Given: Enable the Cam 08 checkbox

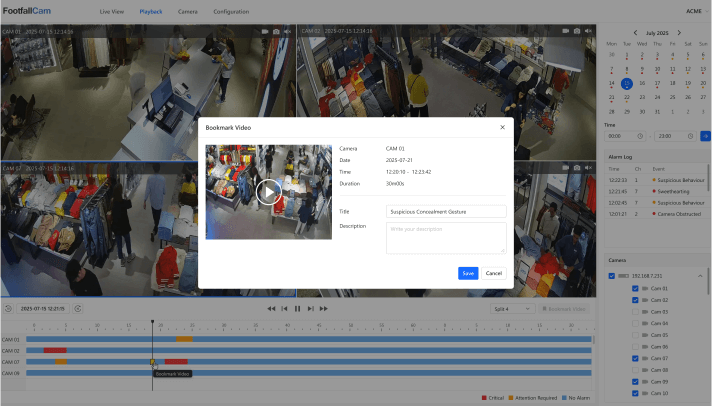Looking at the screenshot, I should click(x=635, y=370).
